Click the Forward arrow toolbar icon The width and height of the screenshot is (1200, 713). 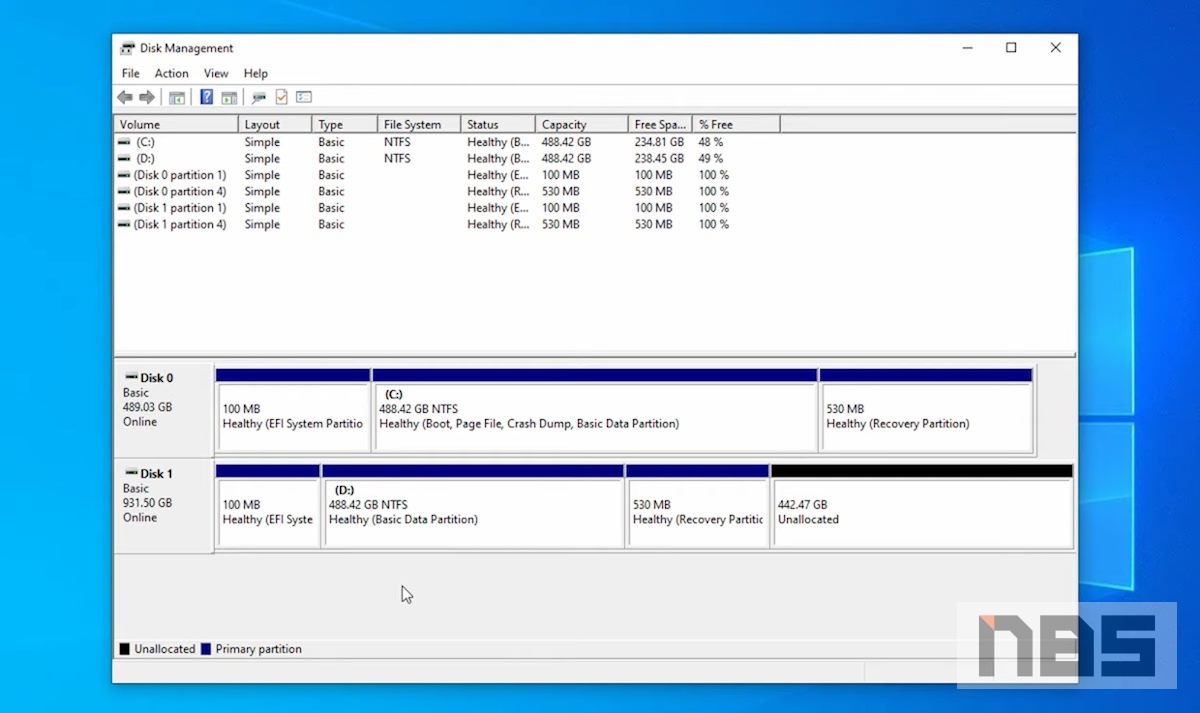pyautogui.click(x=147, y=97)
